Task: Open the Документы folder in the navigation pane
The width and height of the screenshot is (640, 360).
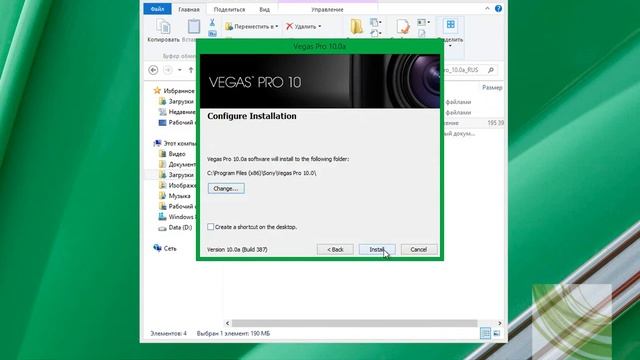Action: pyautogui.click(x=178, y=164)
